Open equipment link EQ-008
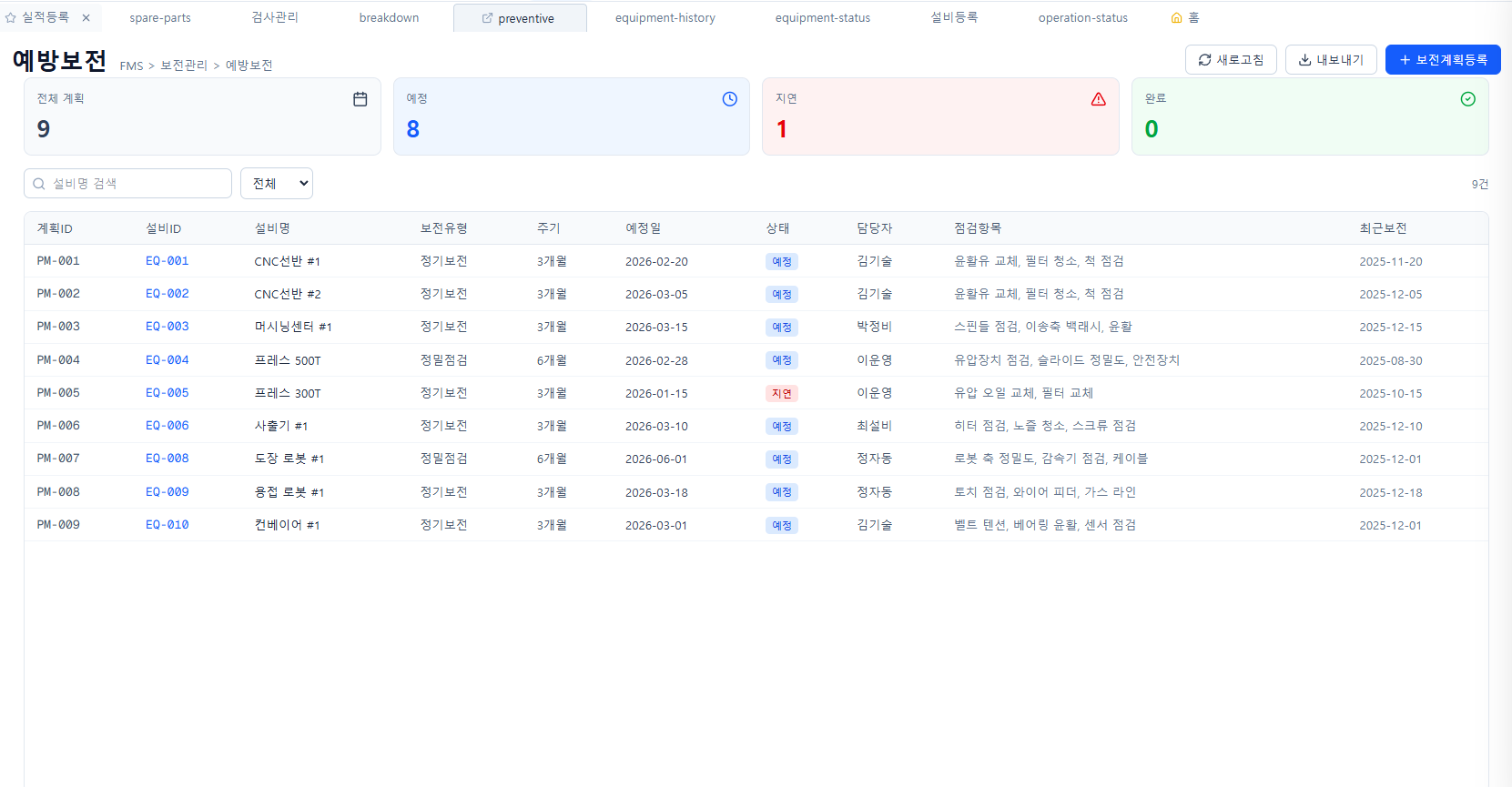This screenshot has width=1512, height=787. pos(167,459)
